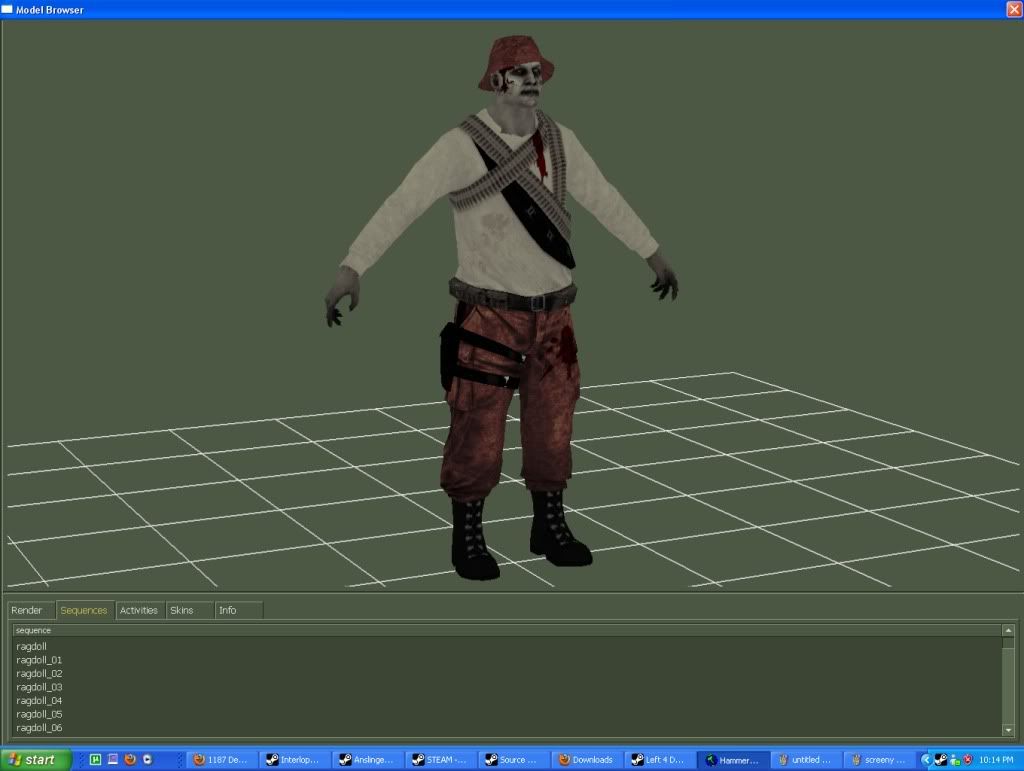1024x771 pixels.
Task: Choose ragdoll_01 in the sequence list
Action: click(x=39, y=660)
